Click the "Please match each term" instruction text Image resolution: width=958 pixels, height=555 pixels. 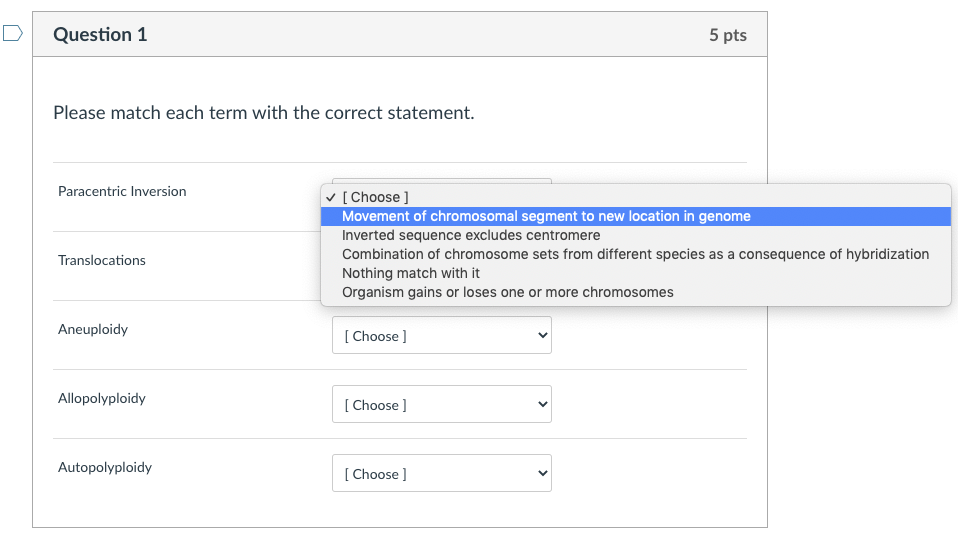point(264,113)
